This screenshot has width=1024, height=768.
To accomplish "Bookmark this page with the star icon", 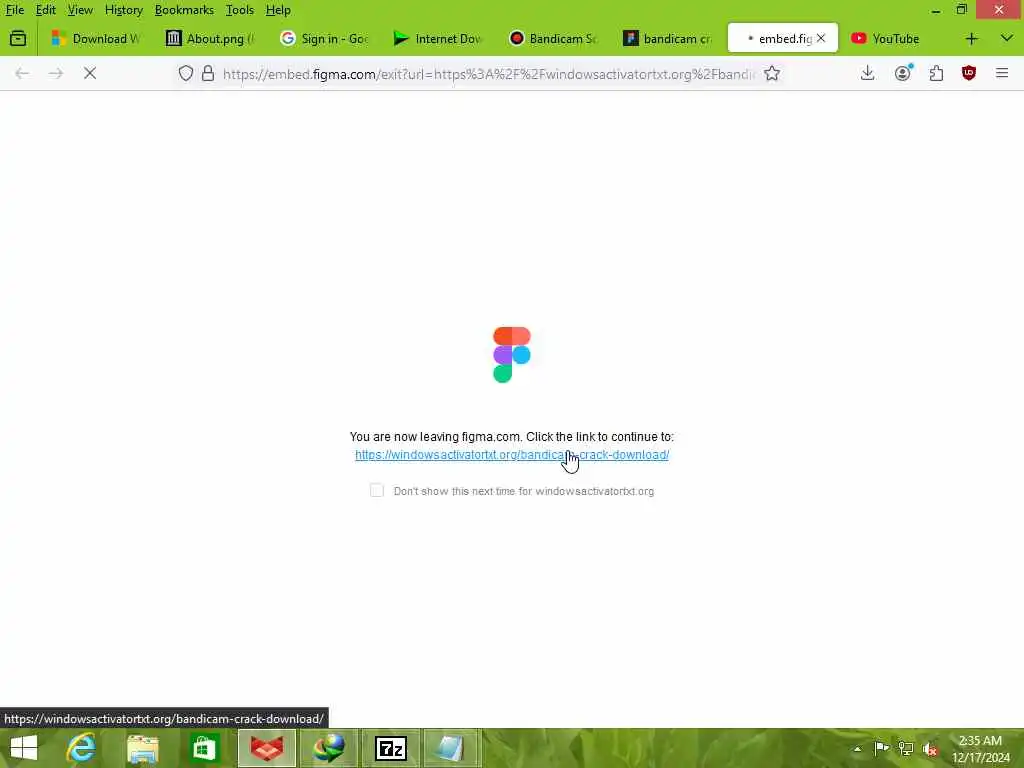I will [772, 73].
